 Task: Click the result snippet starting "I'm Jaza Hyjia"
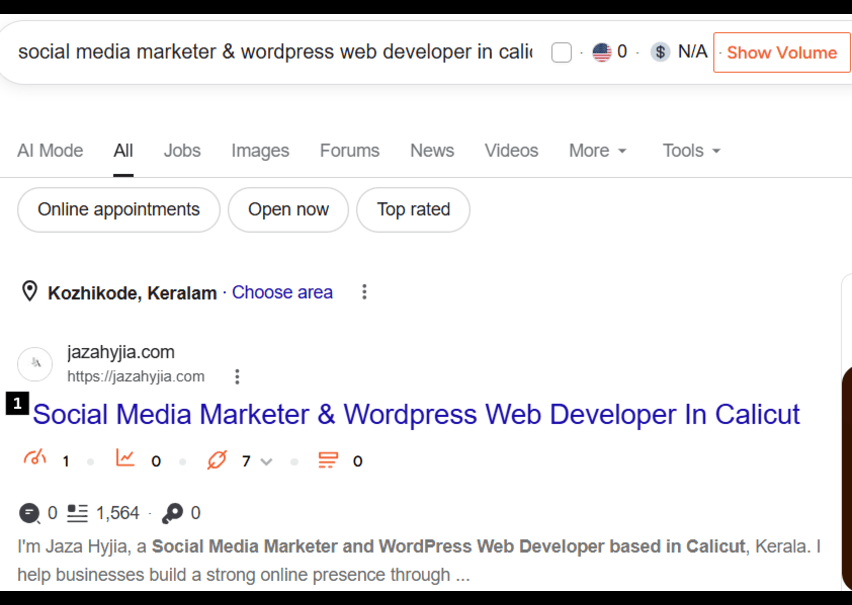tap(419, 560)
